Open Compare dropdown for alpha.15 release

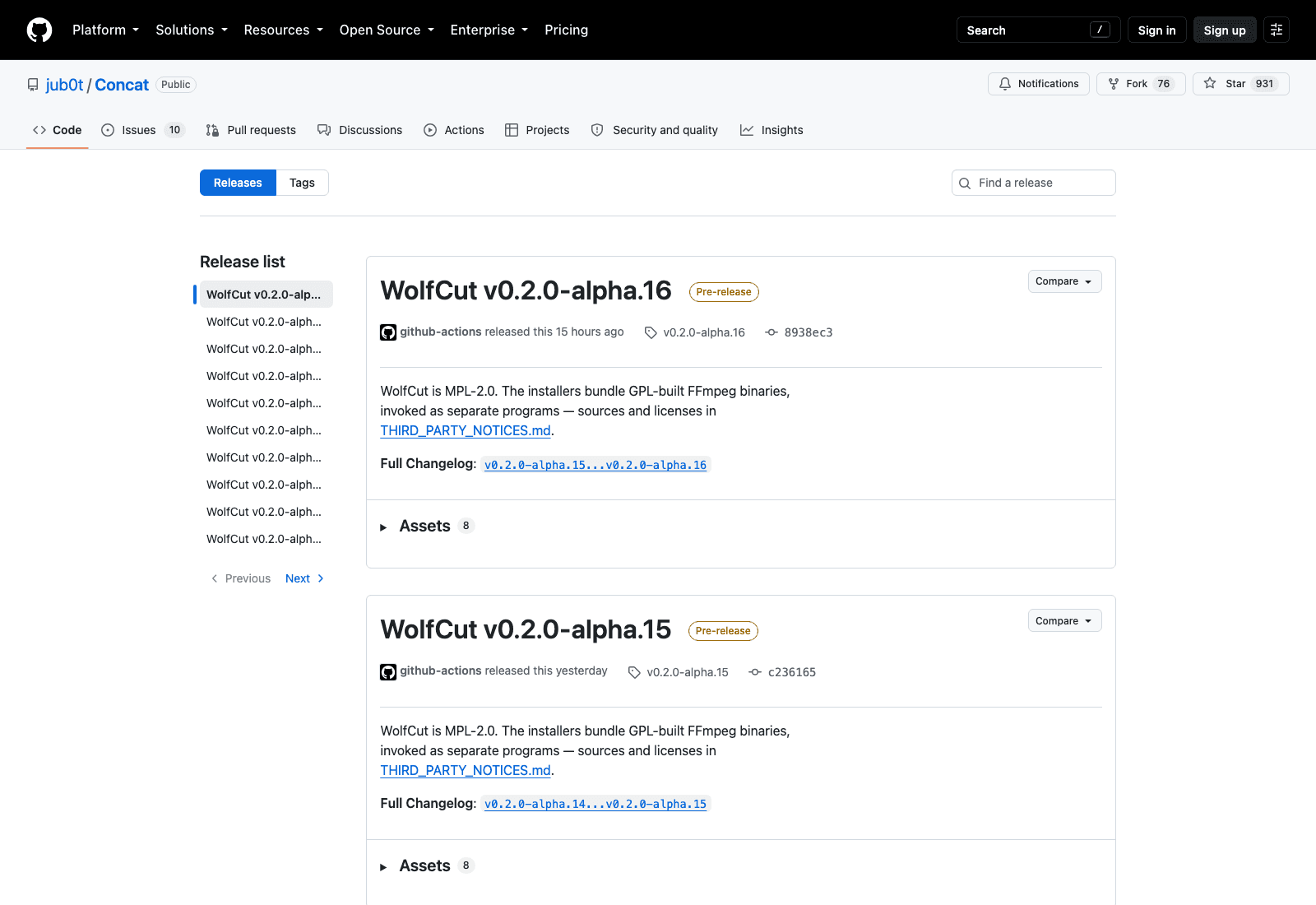[1064, 620]
